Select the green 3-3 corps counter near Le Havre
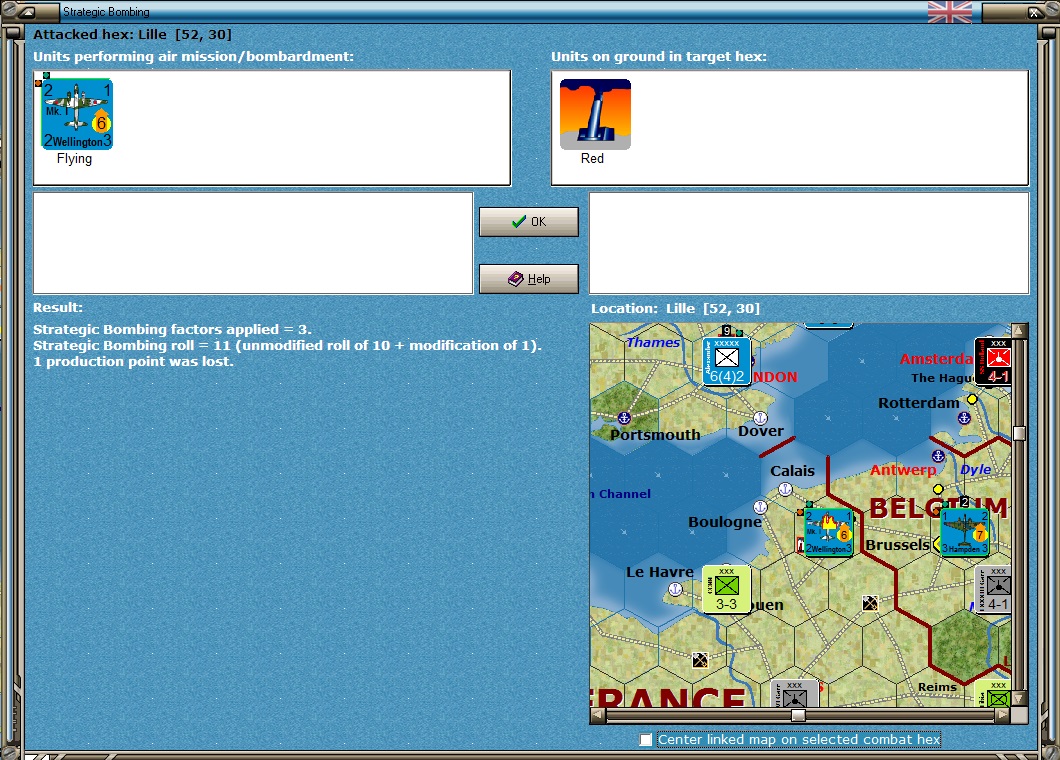The image size is (1060, 760). (726, 590)
